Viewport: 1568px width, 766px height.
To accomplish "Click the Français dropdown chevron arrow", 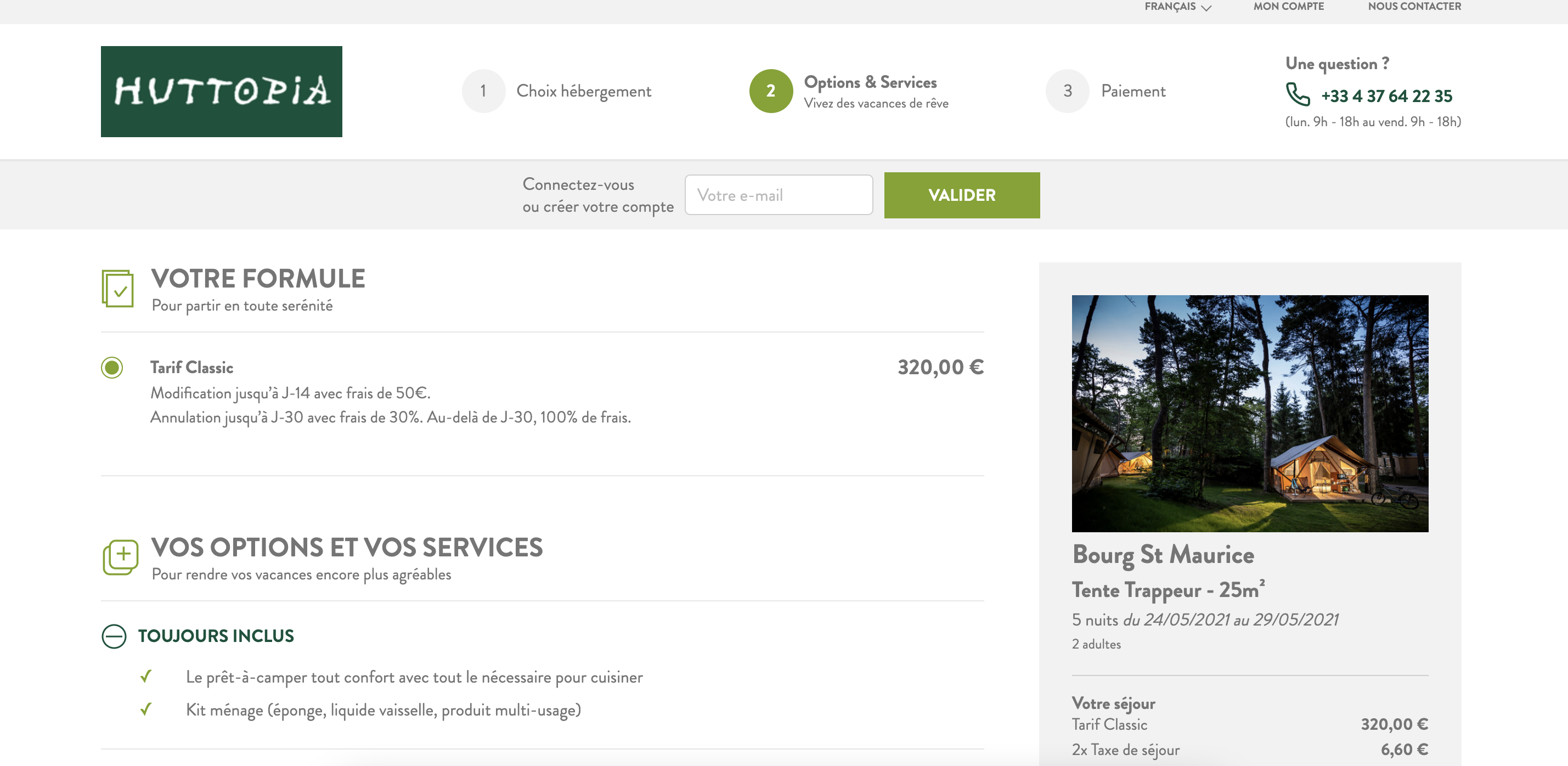I will 1206,7.
